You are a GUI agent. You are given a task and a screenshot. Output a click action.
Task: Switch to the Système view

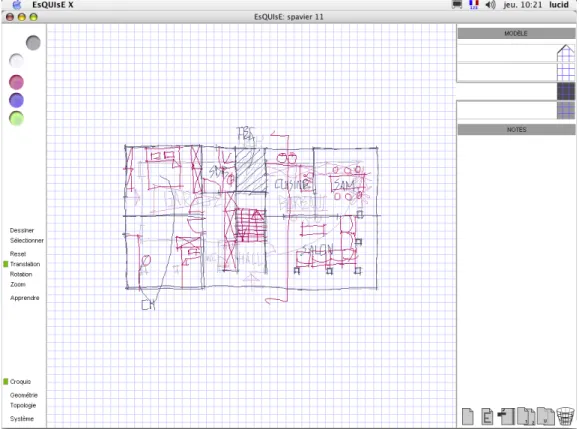click(x=22, y=419)
